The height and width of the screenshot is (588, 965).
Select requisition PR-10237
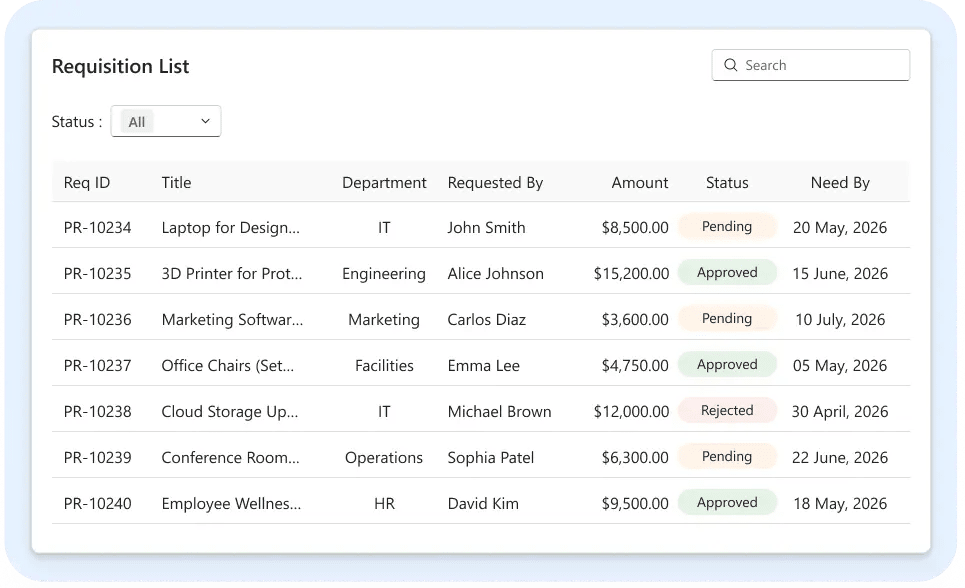tap(97, 366)
